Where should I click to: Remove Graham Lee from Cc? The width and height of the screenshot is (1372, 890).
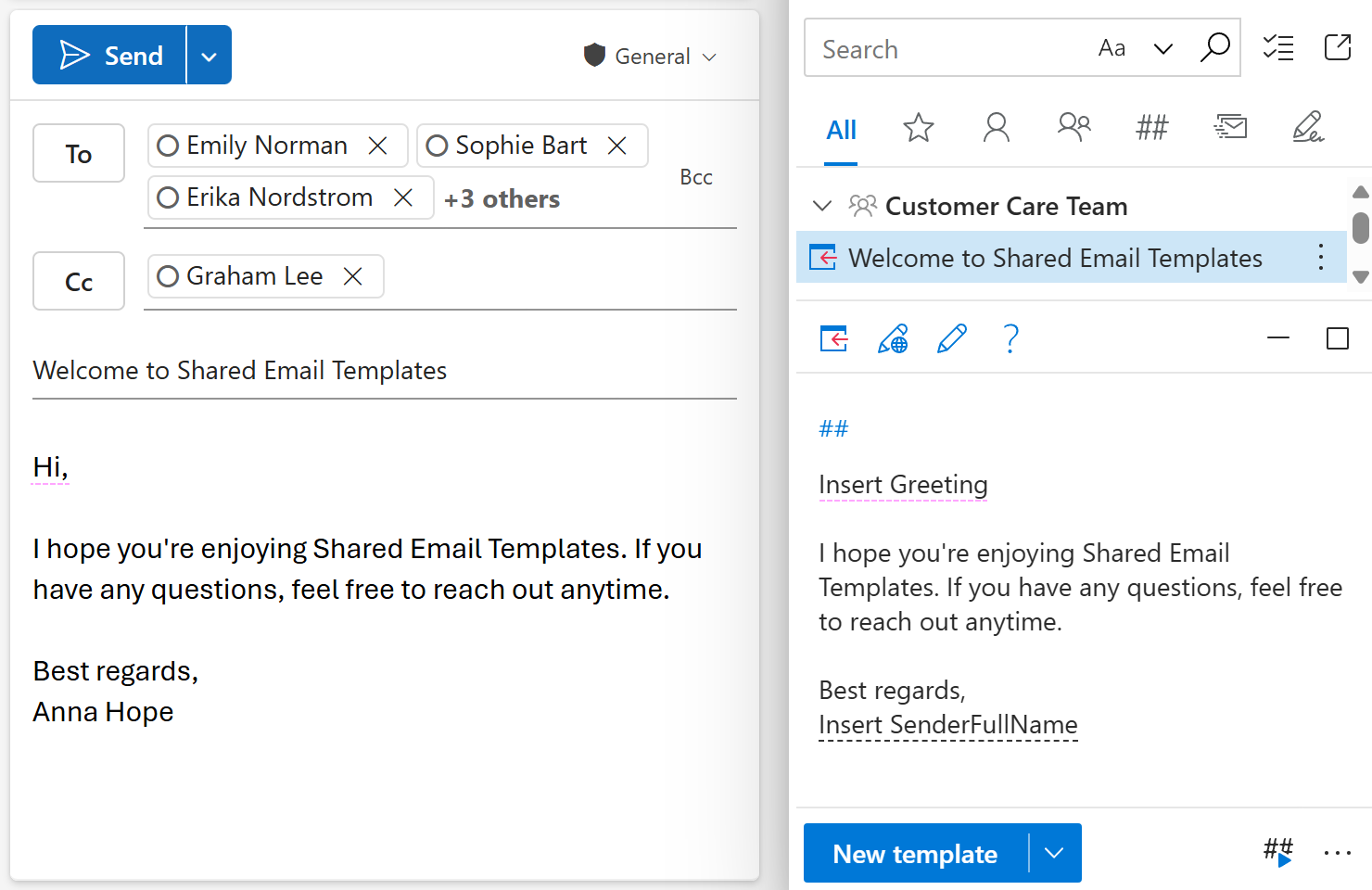(x=353, y=276)
